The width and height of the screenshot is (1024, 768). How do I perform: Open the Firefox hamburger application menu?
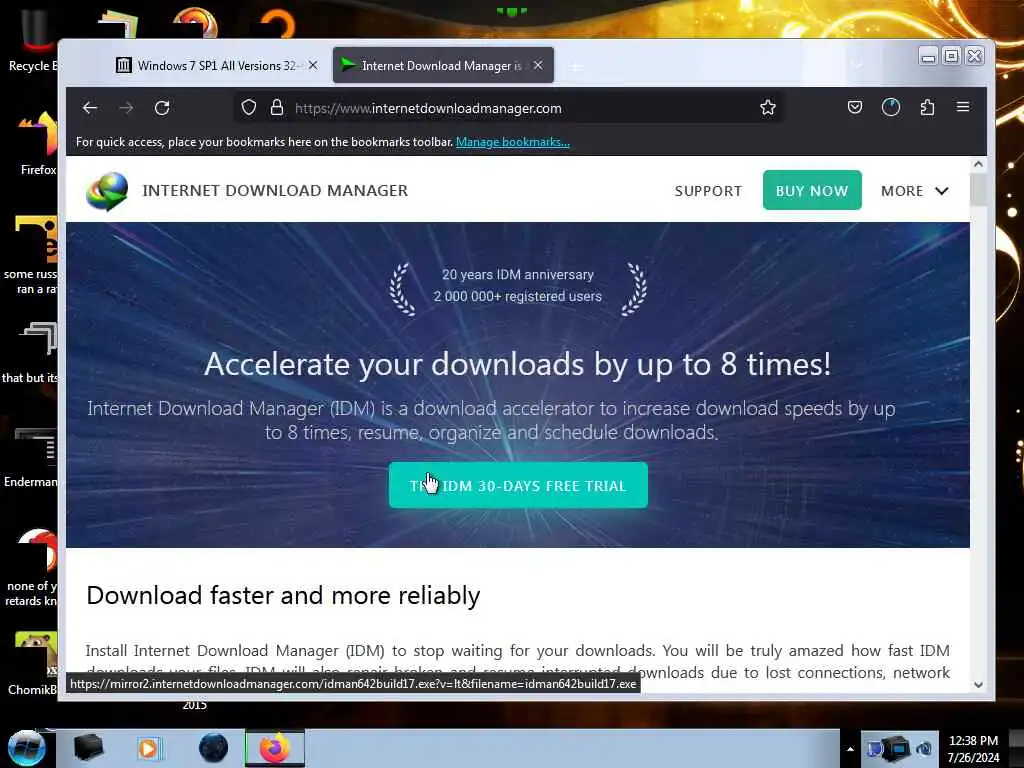[x=963, y=107]
